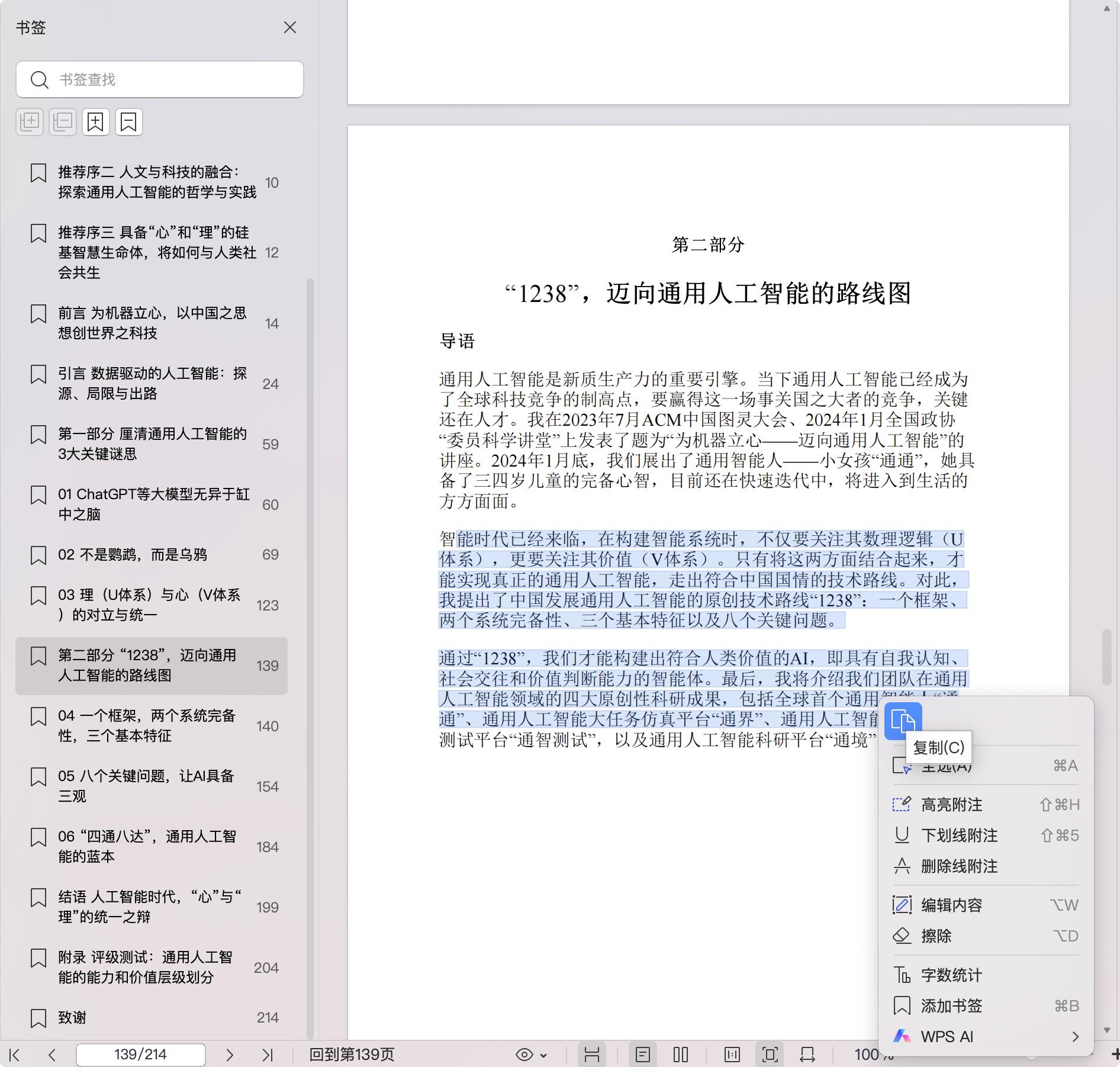Choose 字数统计 in context menu
This screenshot has height=1067, width=1120.
point(951,975)
